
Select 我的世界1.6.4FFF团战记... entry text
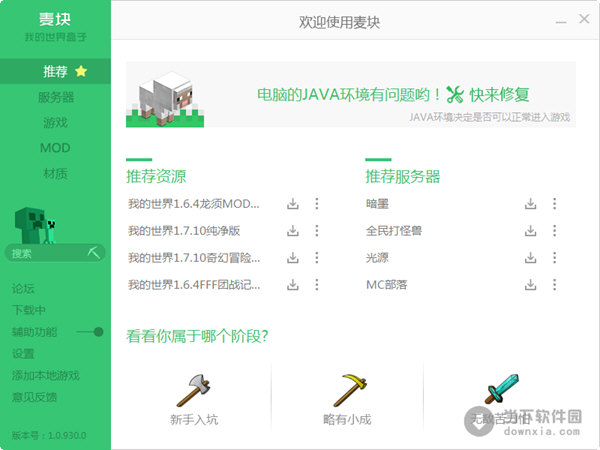click(x=194, y=285)
